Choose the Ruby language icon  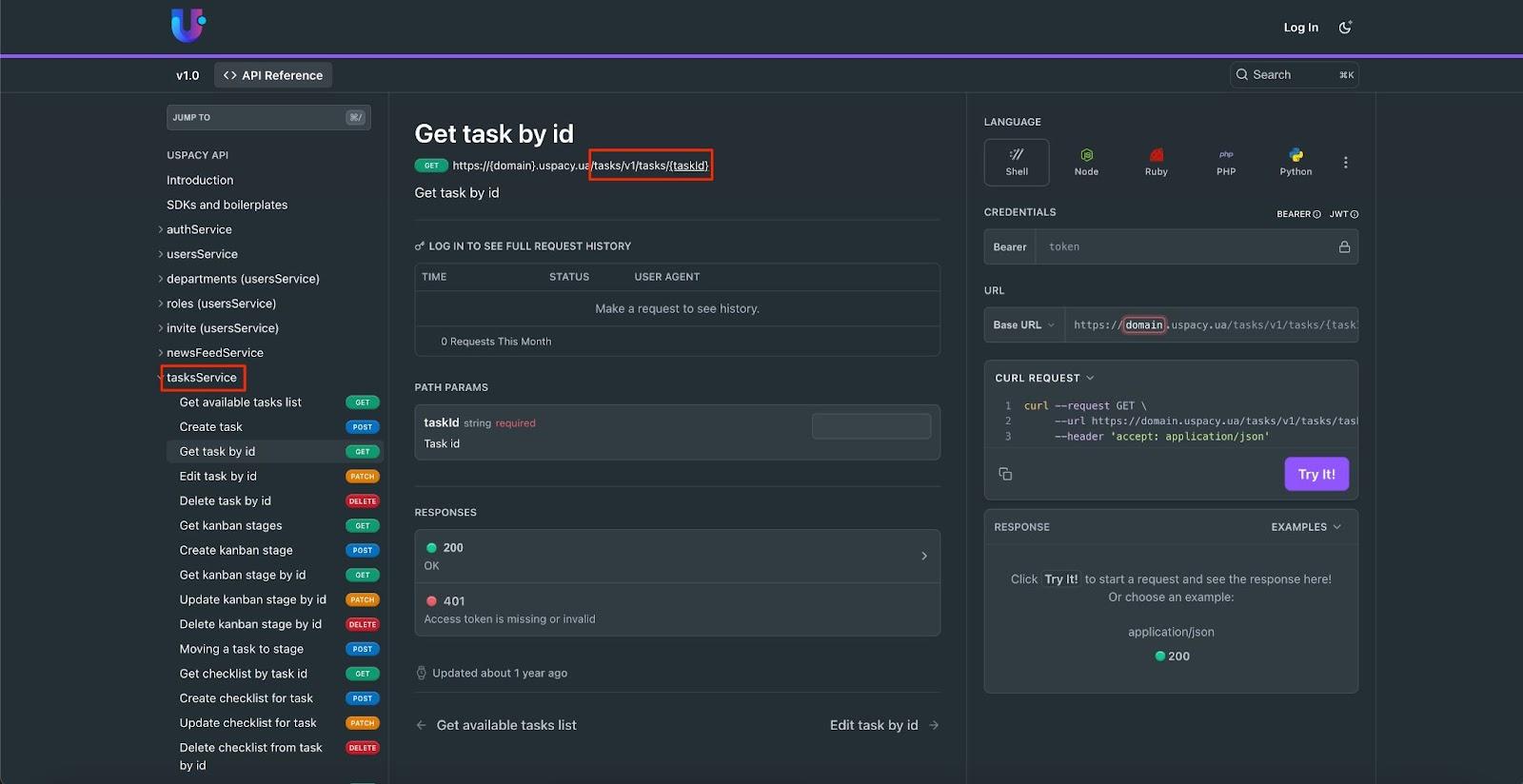1156,162
